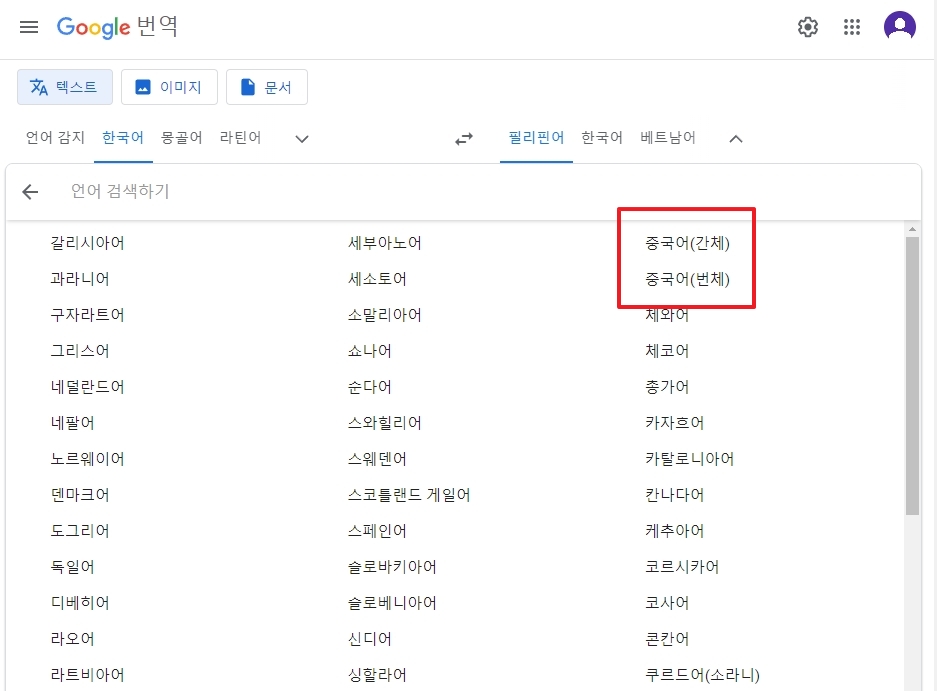Click the language list scrollbar thumb
Image resolution: width=937 pixels, height=691 pixels.
(x=912, y=375)
